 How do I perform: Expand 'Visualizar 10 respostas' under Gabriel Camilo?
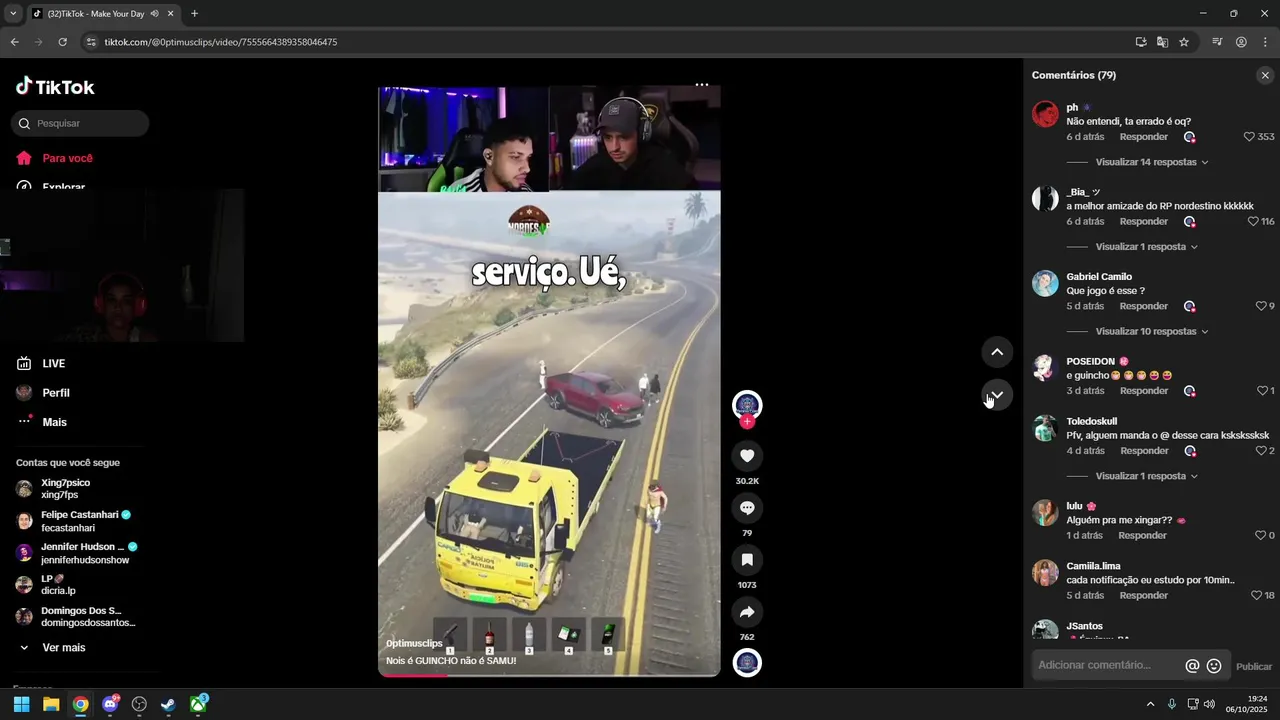click(1152, 331)
